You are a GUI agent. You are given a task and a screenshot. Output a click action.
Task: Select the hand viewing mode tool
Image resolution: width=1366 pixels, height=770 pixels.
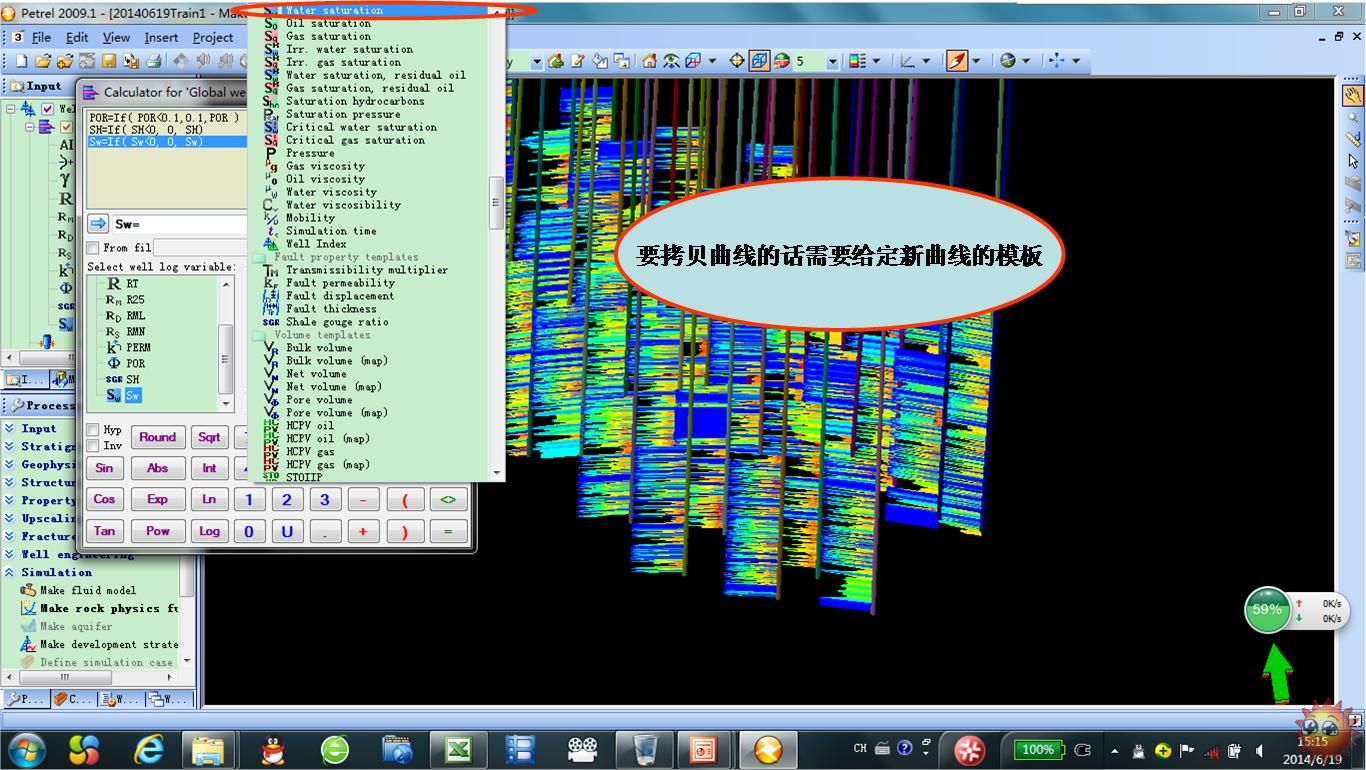click(x=1352, y=96)
